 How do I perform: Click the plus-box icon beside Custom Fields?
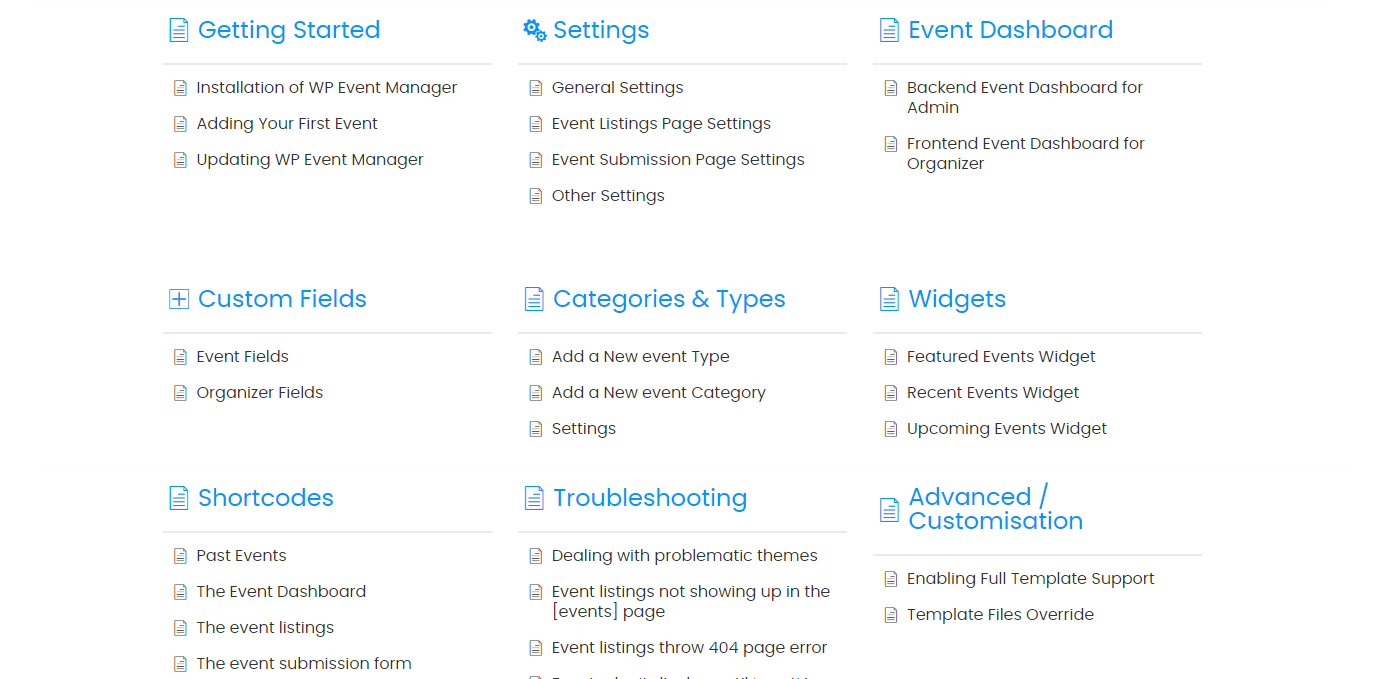tap(179, 299)
